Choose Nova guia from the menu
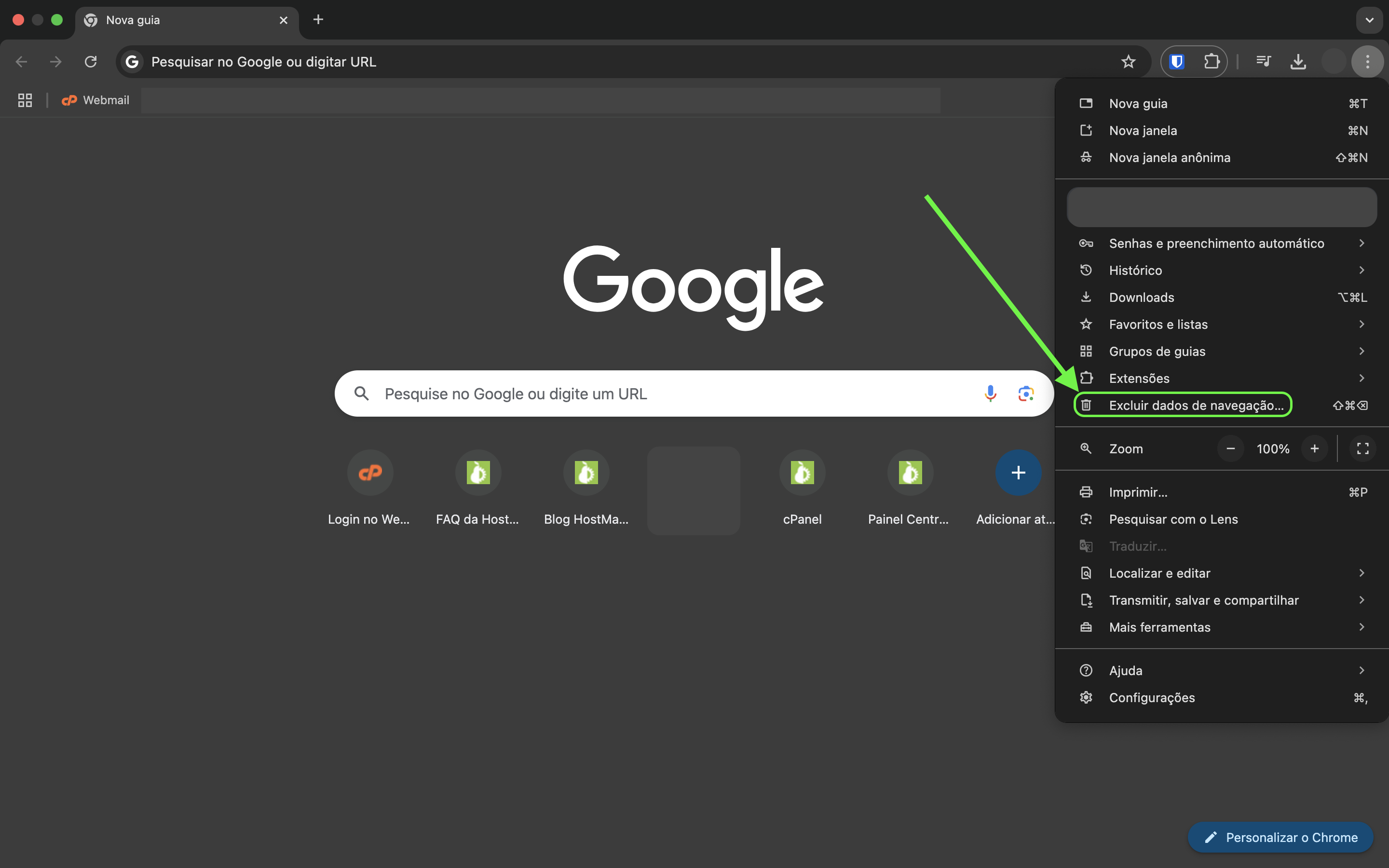 click(x=1221, y=103)
